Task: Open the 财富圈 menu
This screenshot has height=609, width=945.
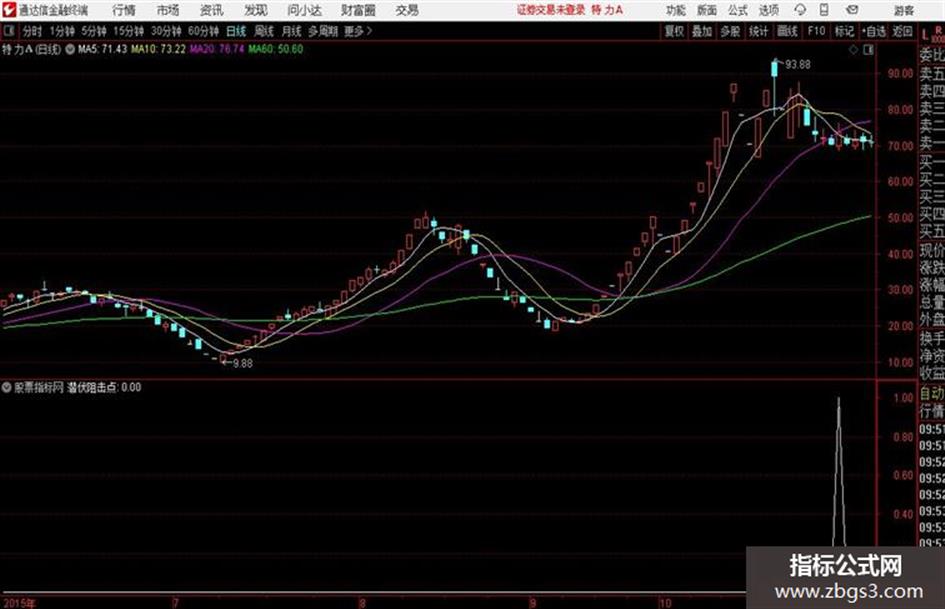Action: tap(358, 10)
